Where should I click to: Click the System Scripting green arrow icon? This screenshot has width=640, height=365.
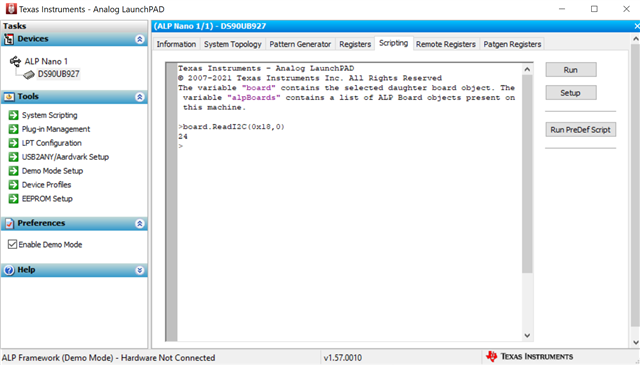click(x=13, y=115)
